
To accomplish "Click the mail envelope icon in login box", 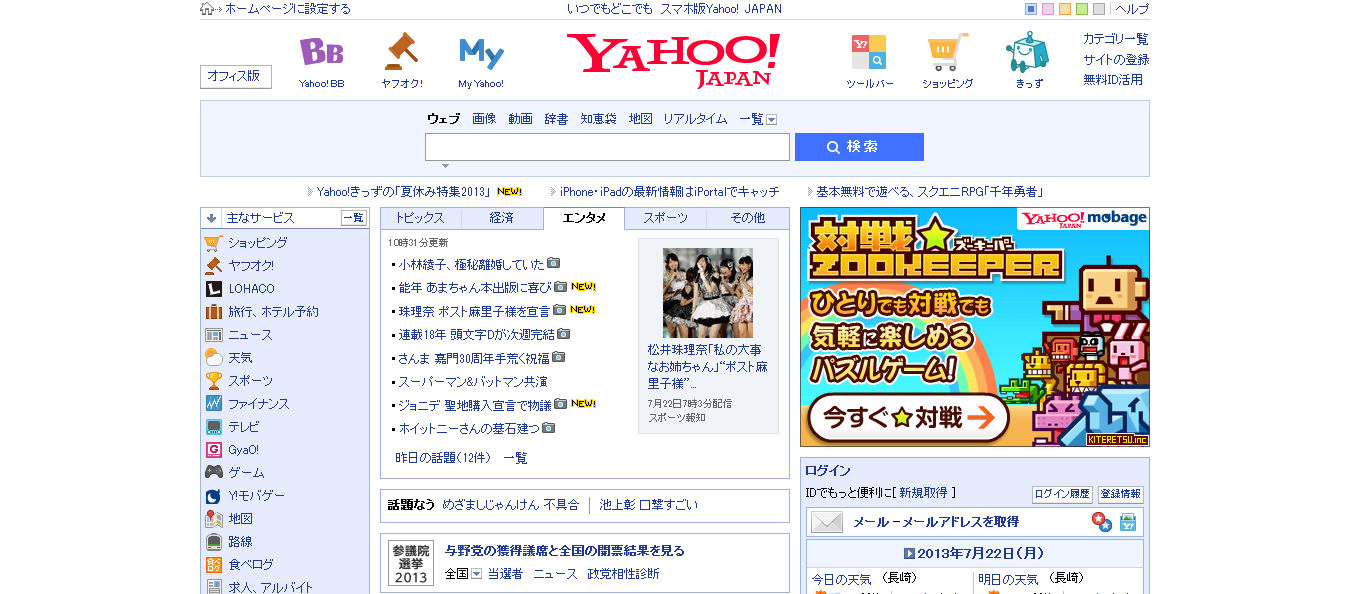I will point(827,522).
